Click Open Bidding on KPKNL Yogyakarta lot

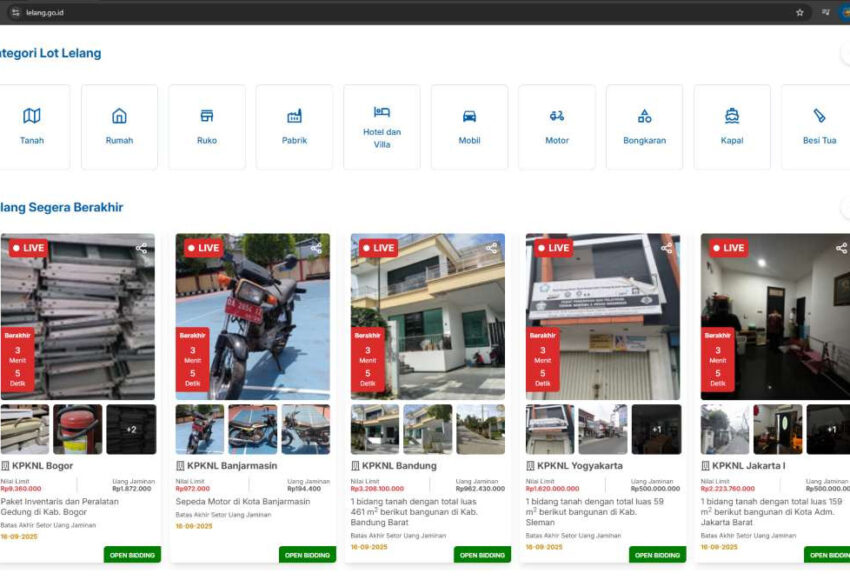657,555
